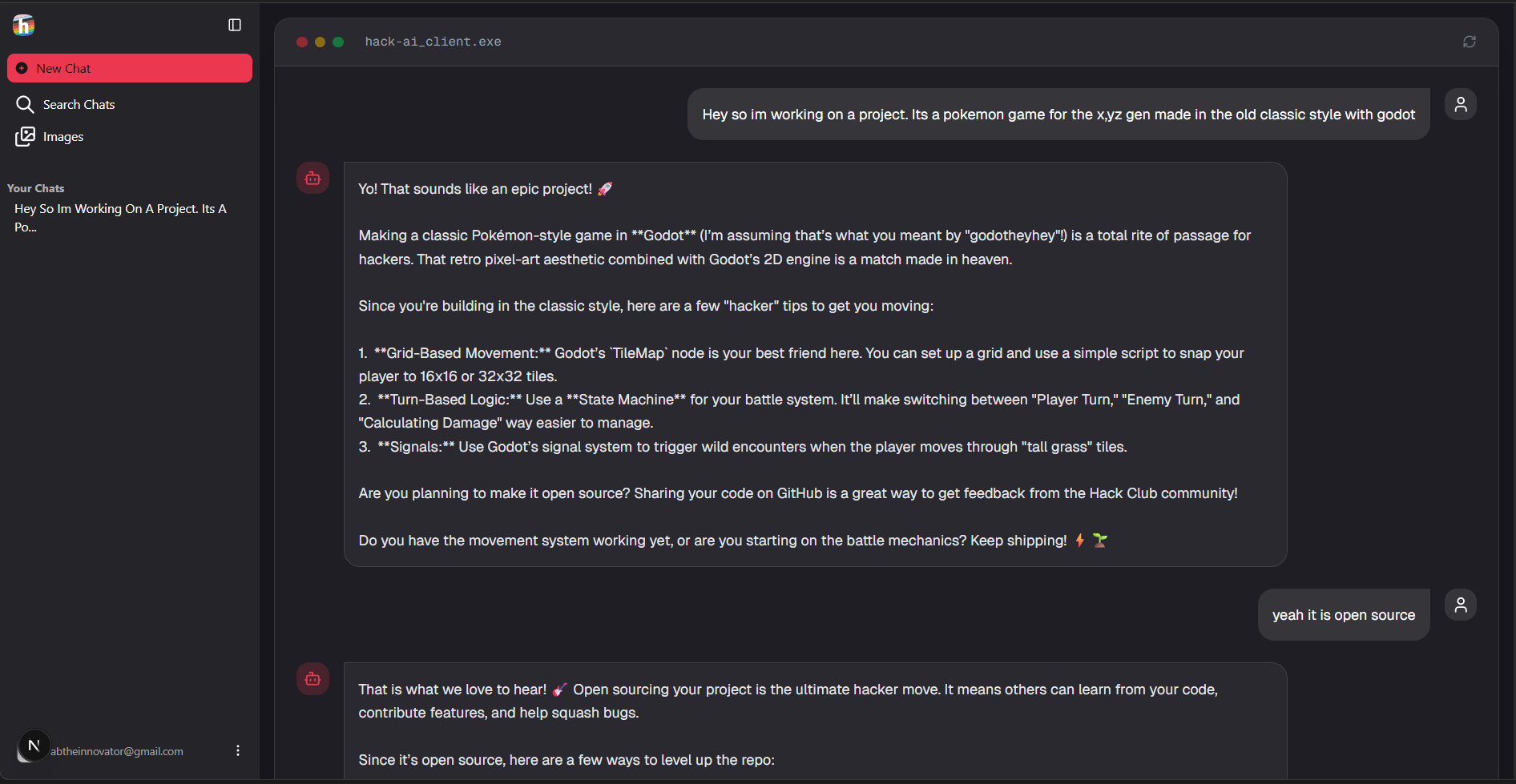Click the user avatar with N

point(33,746)
